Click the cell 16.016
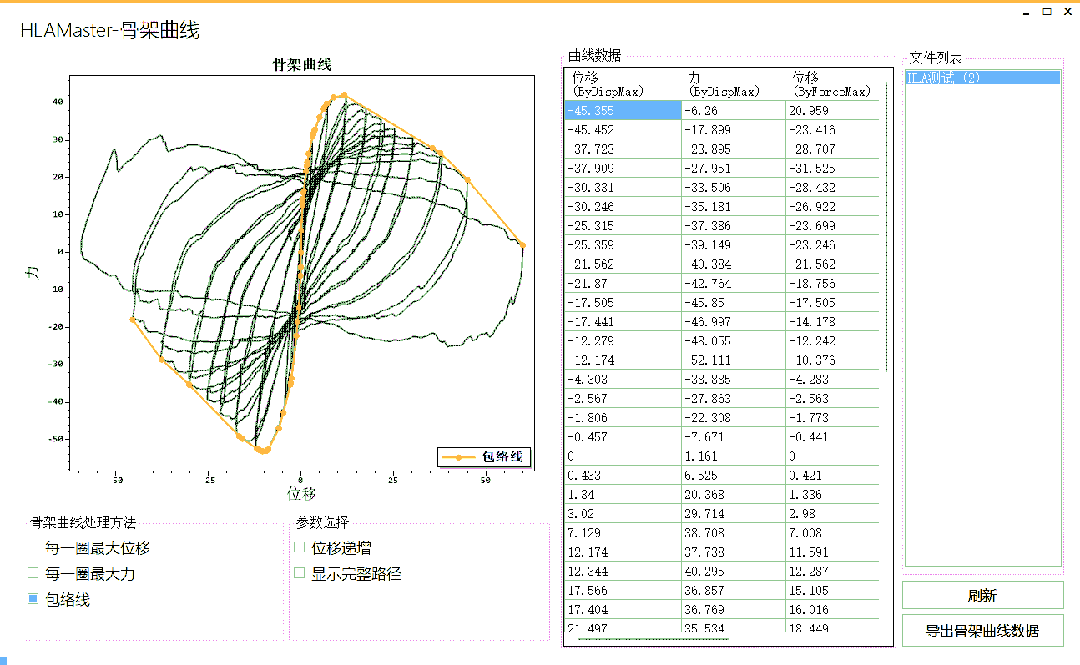This screenshot has height=665, width=1080. tap(833, 610)
